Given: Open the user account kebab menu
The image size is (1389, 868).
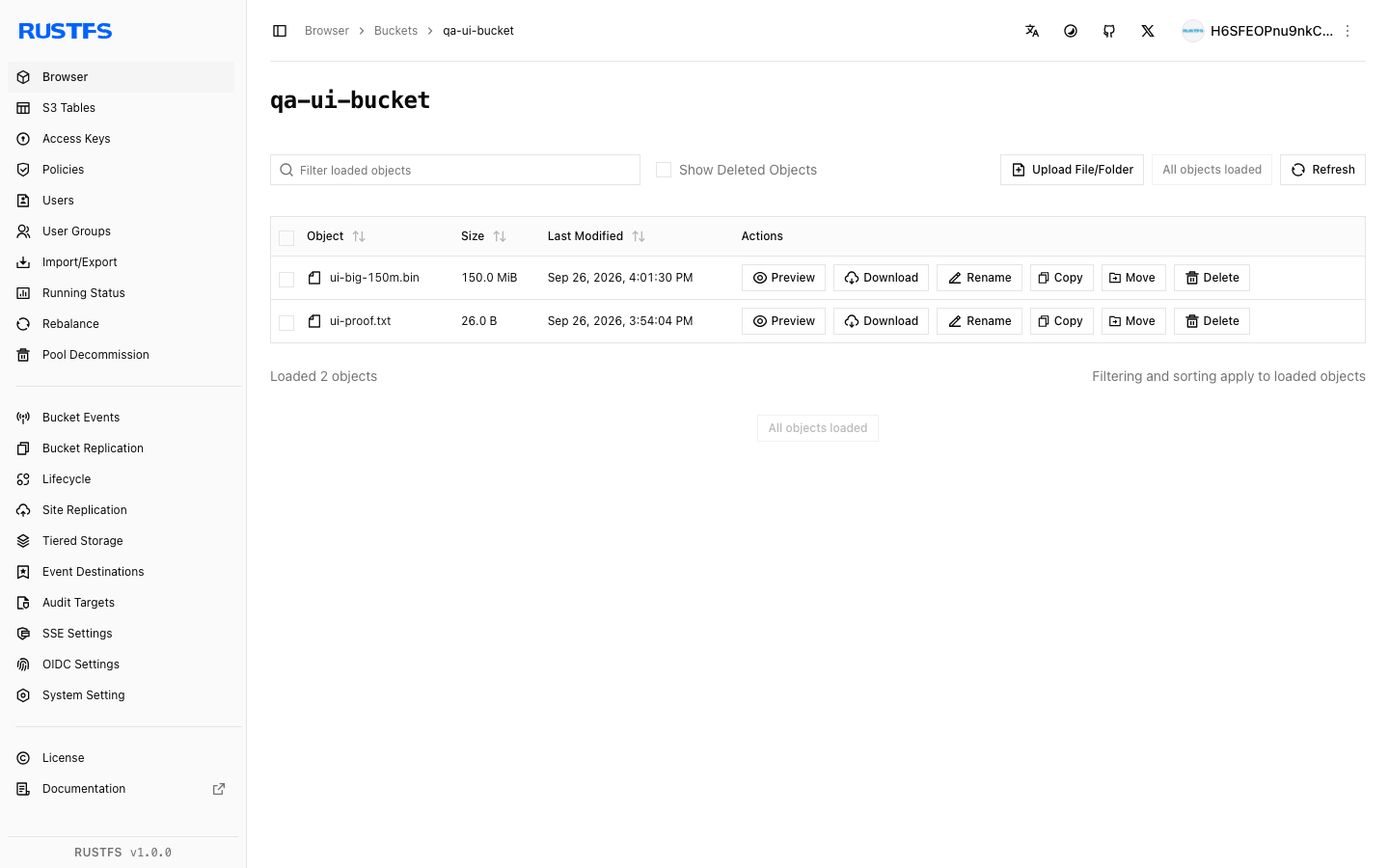Looking at the screenshot, I should coord(1348,31).
